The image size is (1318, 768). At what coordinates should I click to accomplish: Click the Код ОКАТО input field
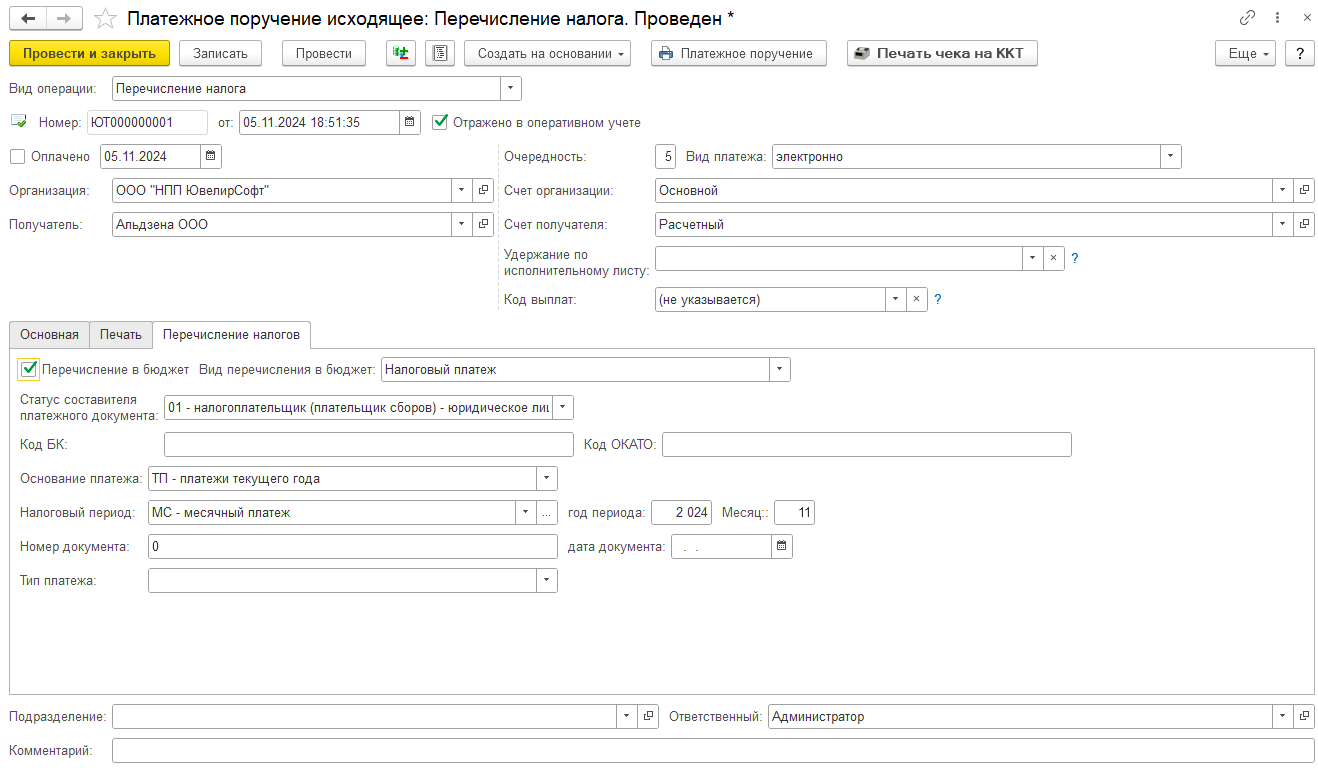click(866, 444)
